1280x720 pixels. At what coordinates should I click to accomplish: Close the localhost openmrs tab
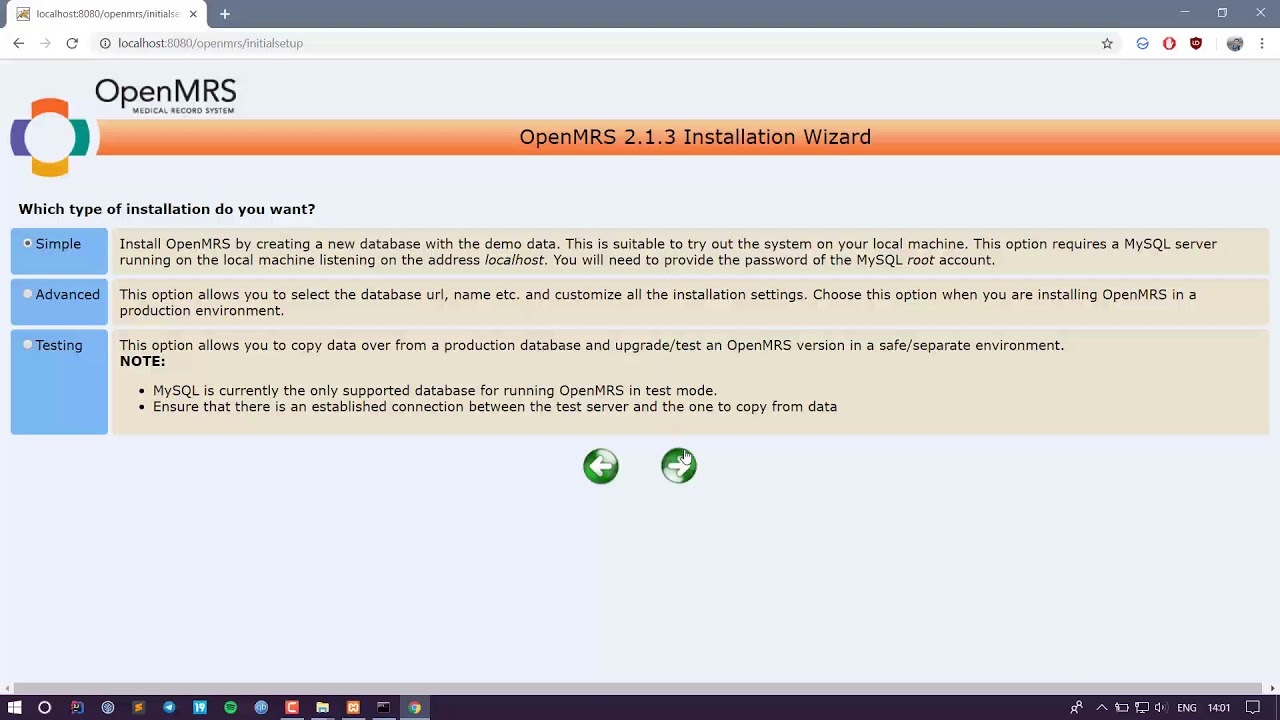193,14
